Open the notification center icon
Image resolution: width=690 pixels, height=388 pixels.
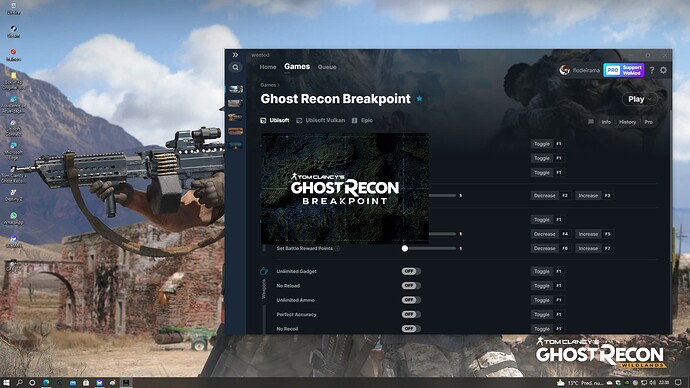coord(678,383)
